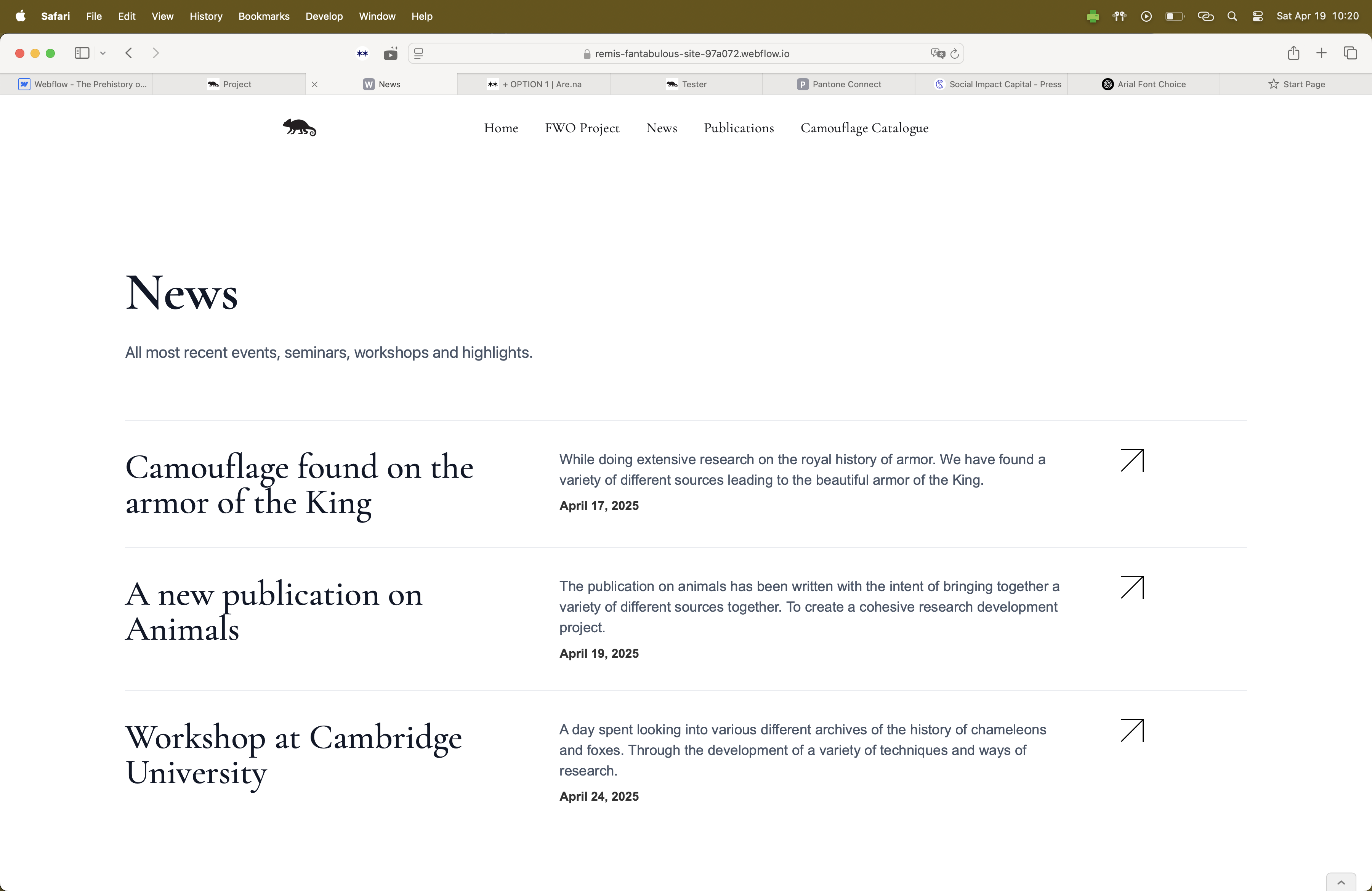
Task: Expand sidebar options dropdown chevron
Action: point(103,53)
